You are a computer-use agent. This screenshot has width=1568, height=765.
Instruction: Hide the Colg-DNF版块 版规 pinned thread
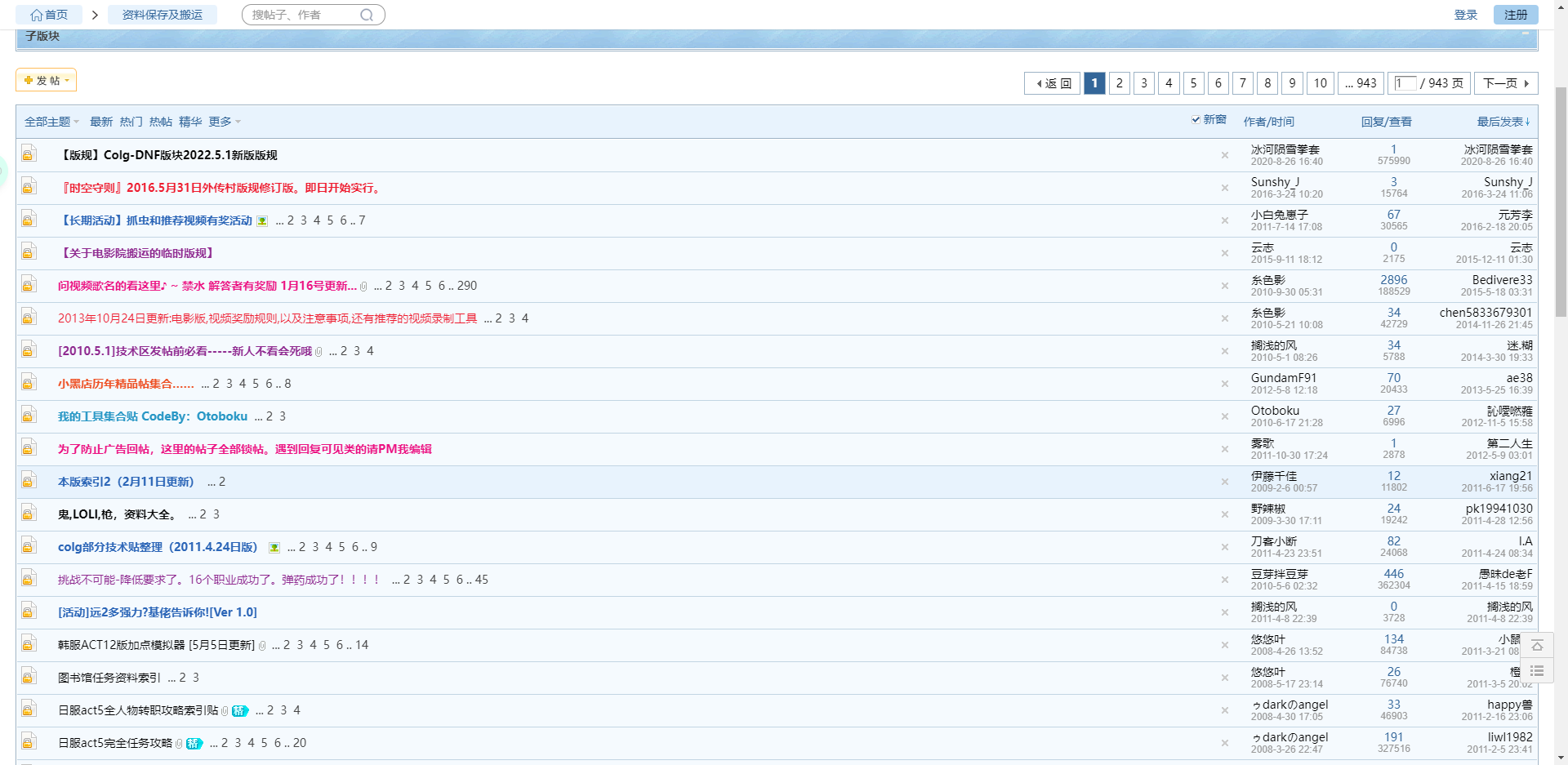(1224, 155)
